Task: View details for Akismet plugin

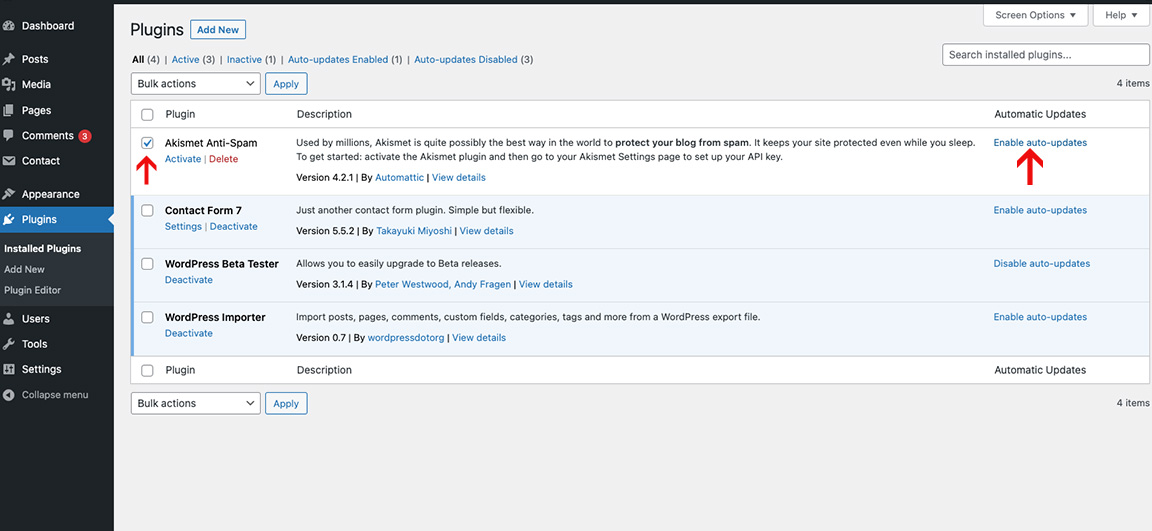Action: click(458, 177)
